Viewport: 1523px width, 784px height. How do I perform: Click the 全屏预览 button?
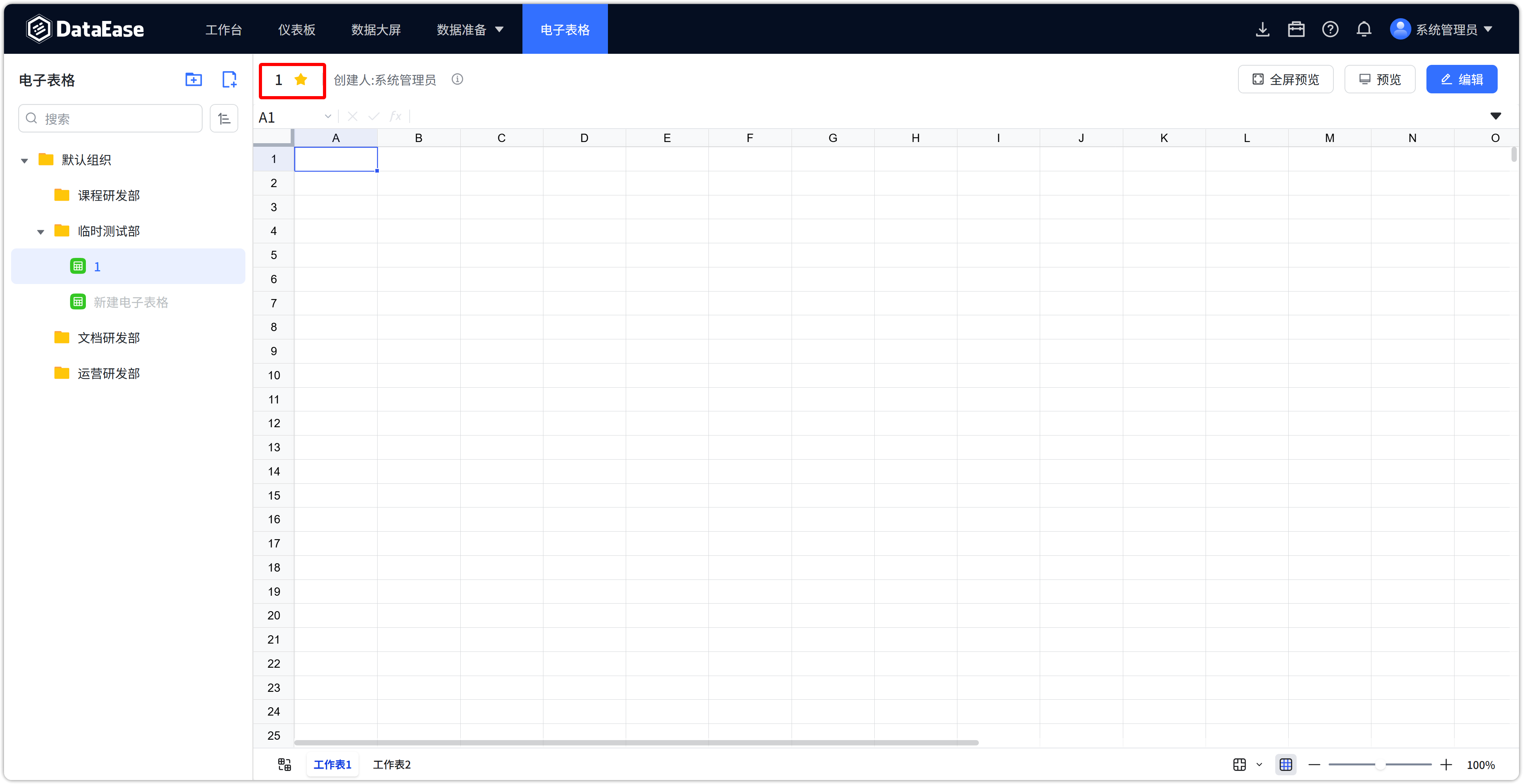(x=1285, y=79)
